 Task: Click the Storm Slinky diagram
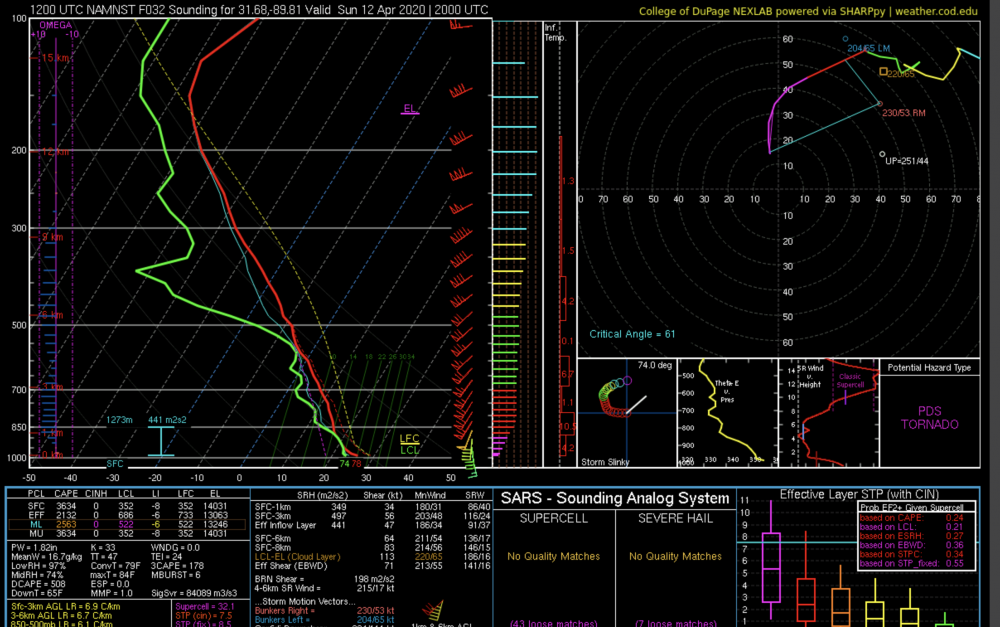[627, 413]
